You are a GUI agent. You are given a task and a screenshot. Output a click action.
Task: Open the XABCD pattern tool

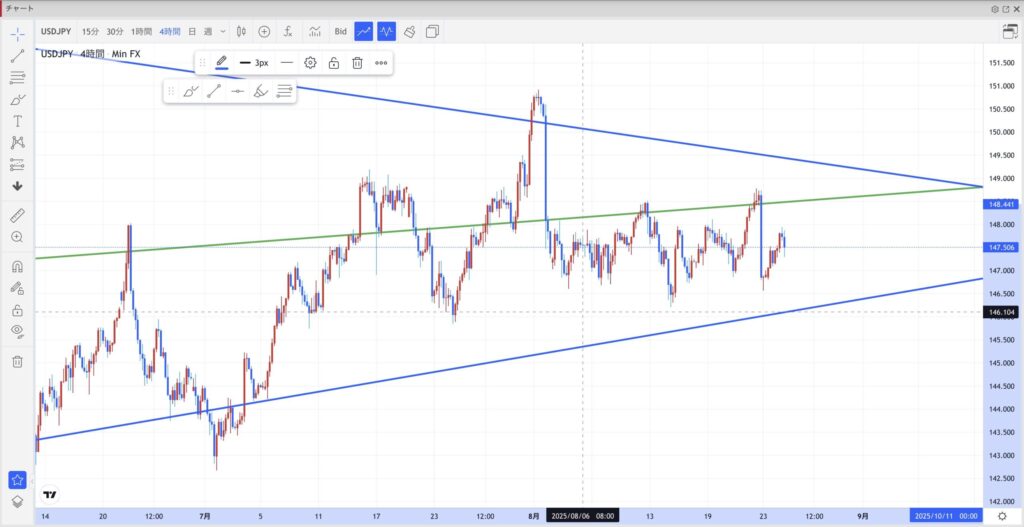point(18,142)
